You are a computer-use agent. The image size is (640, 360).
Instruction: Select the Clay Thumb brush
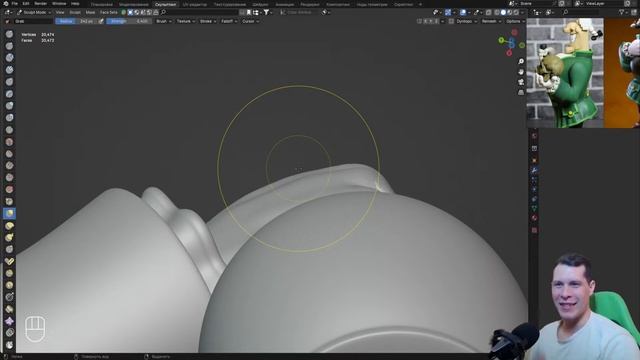click(9, 82)
